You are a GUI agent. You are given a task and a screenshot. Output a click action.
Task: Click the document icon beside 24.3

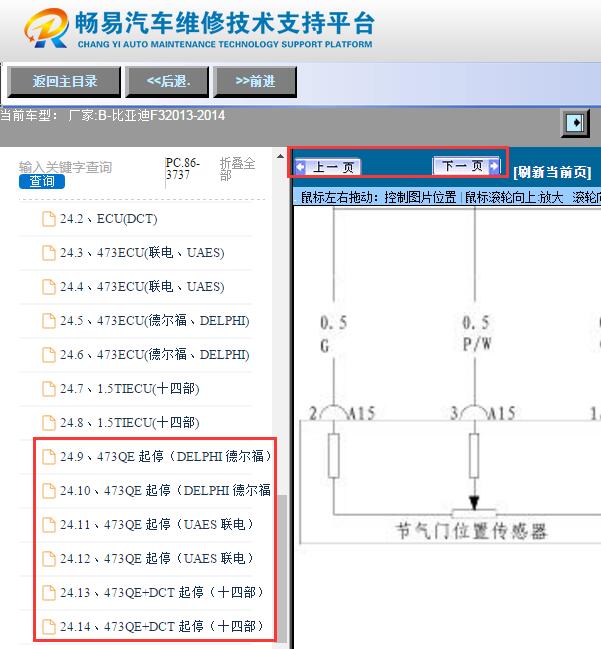[x=49, y=253]
